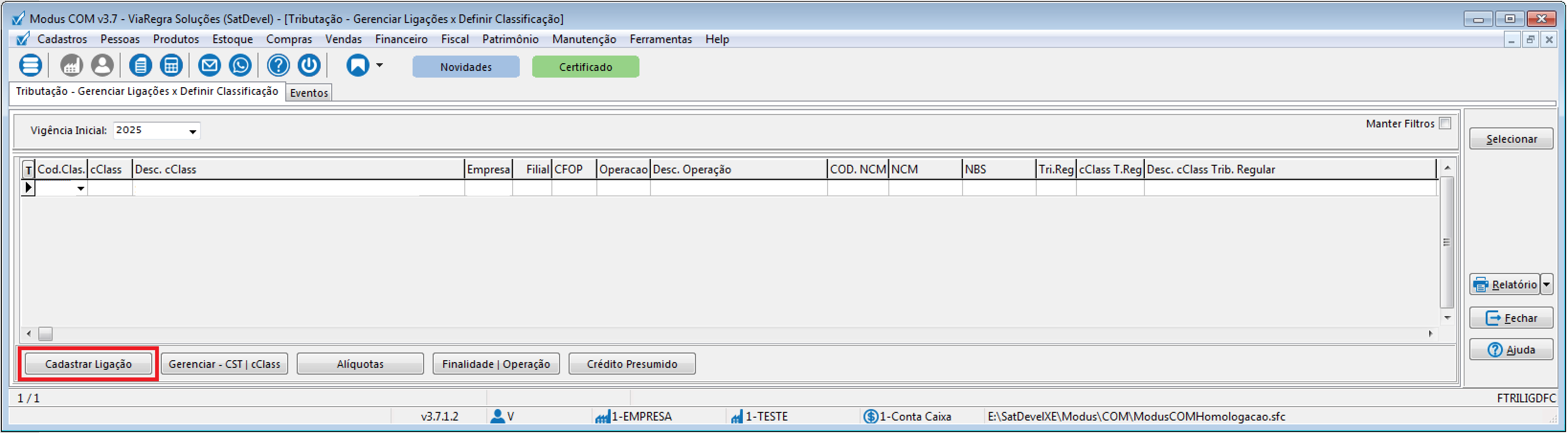Click the Alíquotas button
Viewport: 1568px width, 433px height.
click(360, 364)
